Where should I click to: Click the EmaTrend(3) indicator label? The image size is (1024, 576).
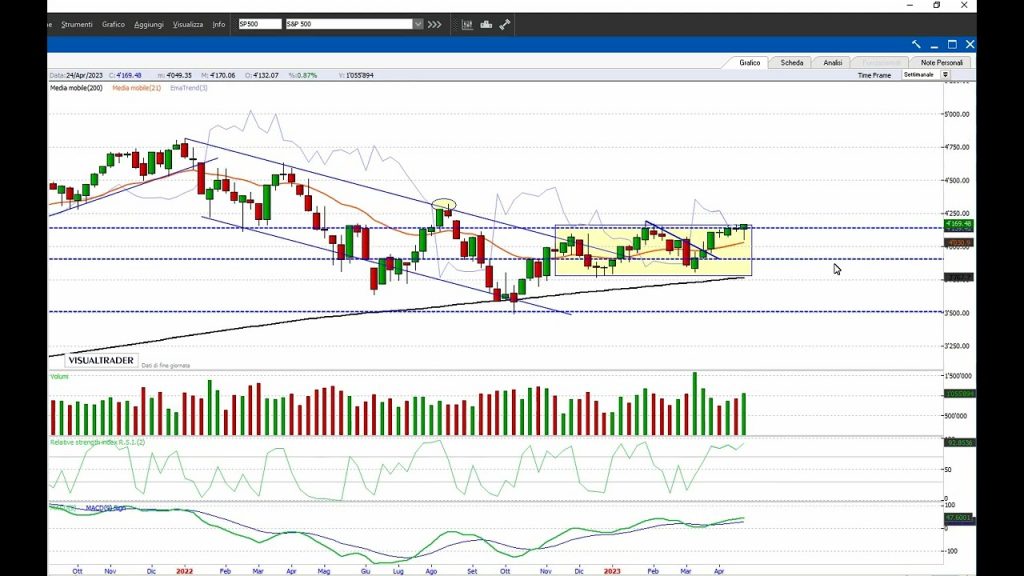189,88
